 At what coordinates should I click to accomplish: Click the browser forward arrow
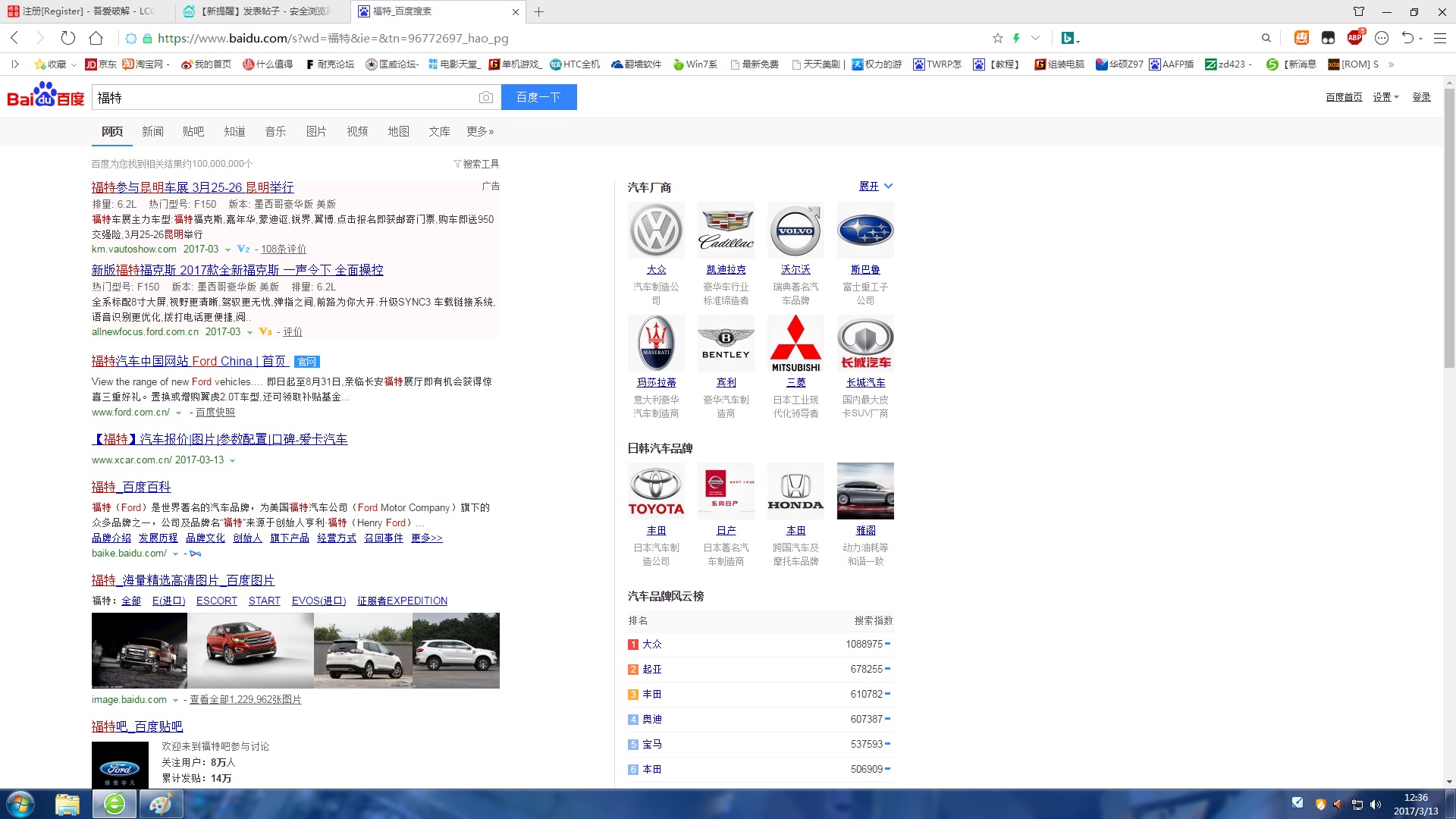(40, 38)
